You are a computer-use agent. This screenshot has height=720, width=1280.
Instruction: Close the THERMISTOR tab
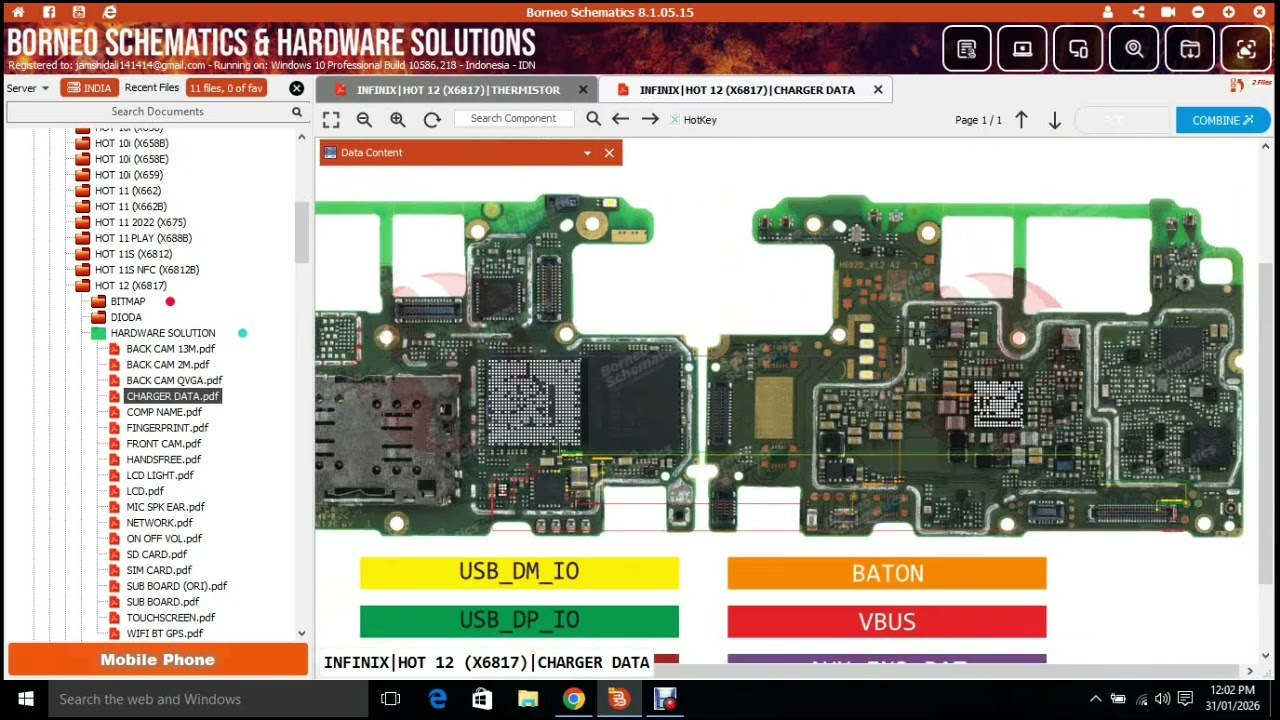pos(583,89)
